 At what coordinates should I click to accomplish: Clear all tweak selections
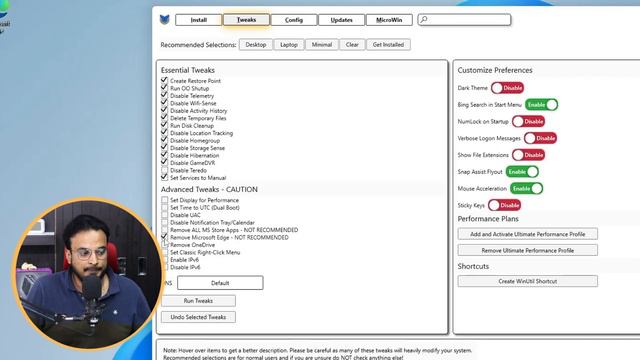(352, 44)
